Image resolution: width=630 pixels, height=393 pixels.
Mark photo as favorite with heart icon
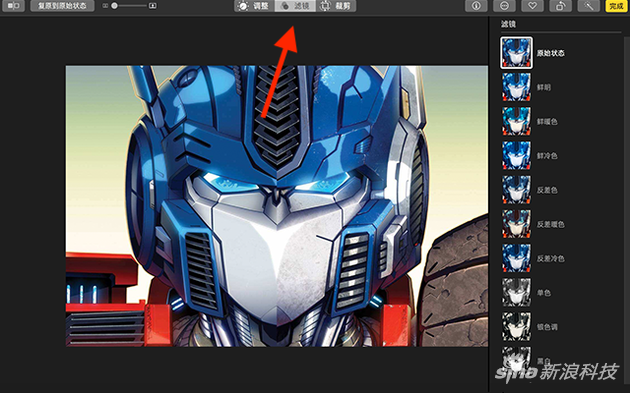pos(532,6)
